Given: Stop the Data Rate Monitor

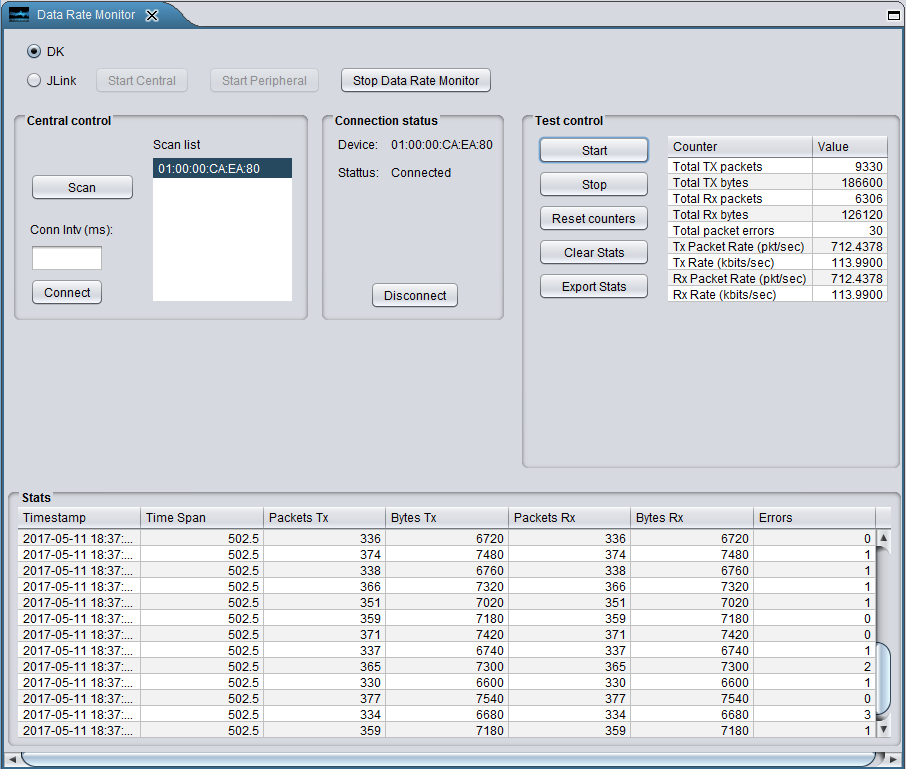Looking at the screenshot, I should click(x=416, y=80).
